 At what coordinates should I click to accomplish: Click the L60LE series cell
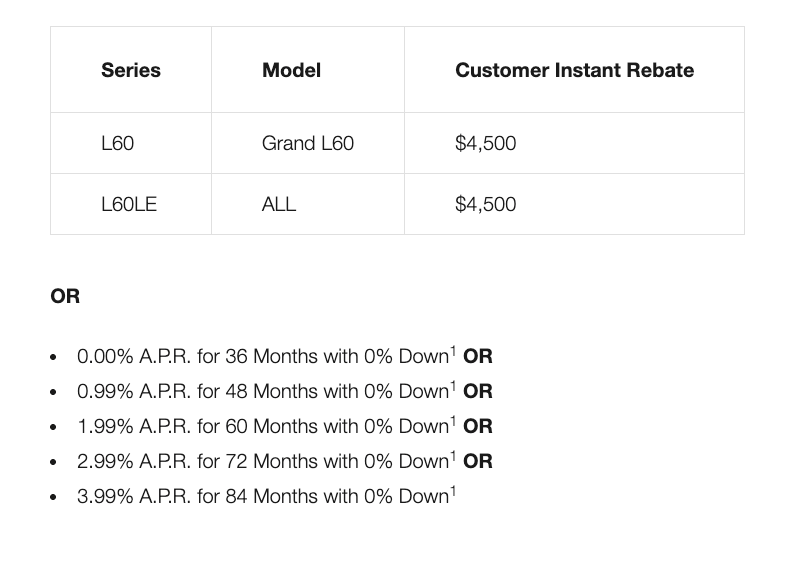click(129, 204)
